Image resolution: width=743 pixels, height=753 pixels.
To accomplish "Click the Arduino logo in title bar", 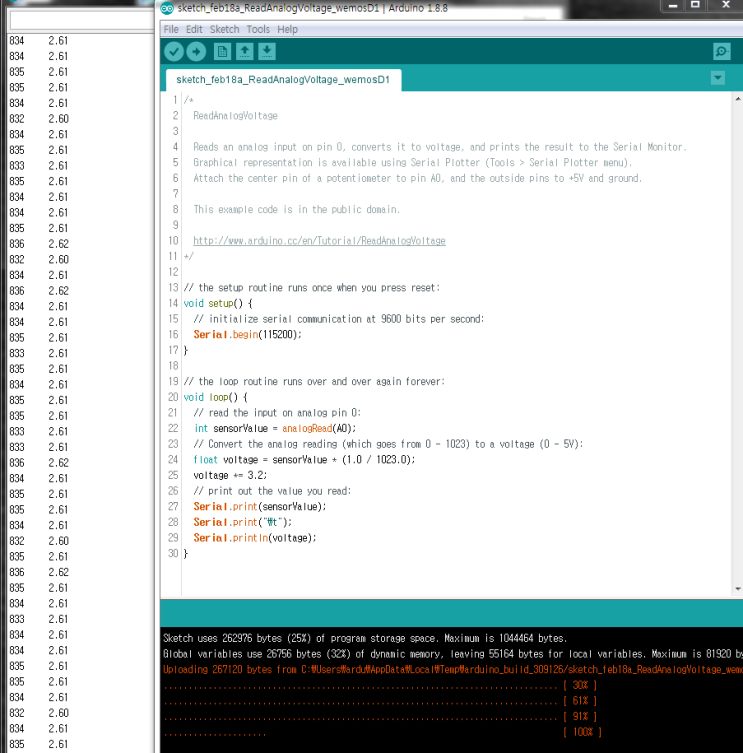I will (166, 9).
